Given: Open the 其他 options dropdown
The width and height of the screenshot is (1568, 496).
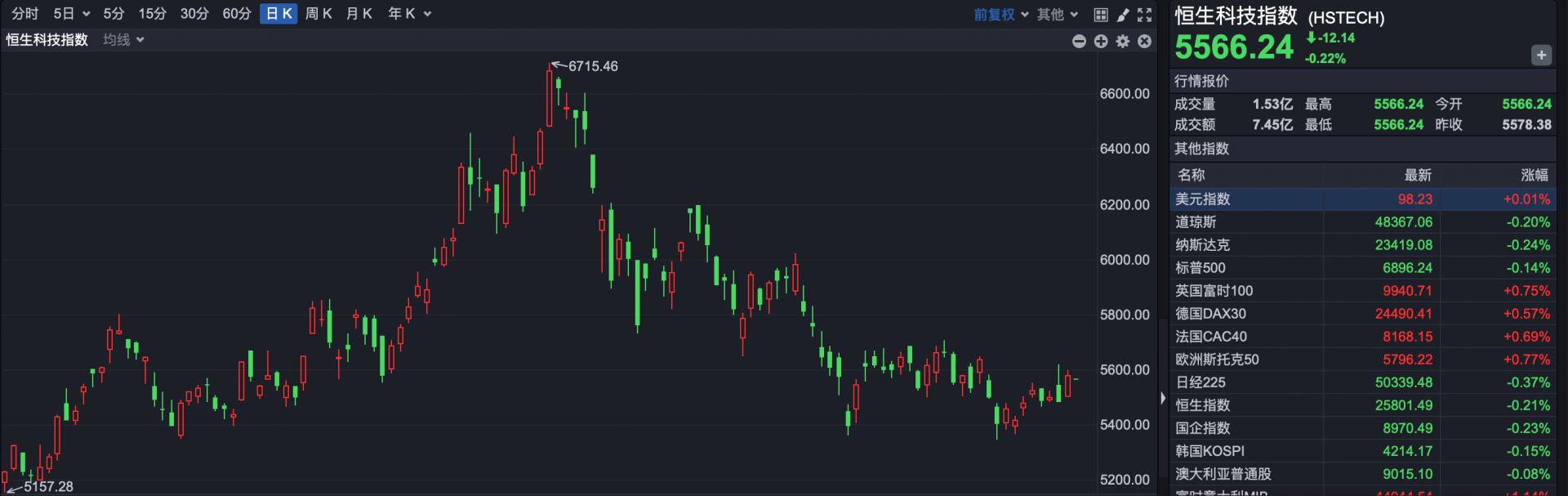Looking at the screenshot, I should 1058,15.
